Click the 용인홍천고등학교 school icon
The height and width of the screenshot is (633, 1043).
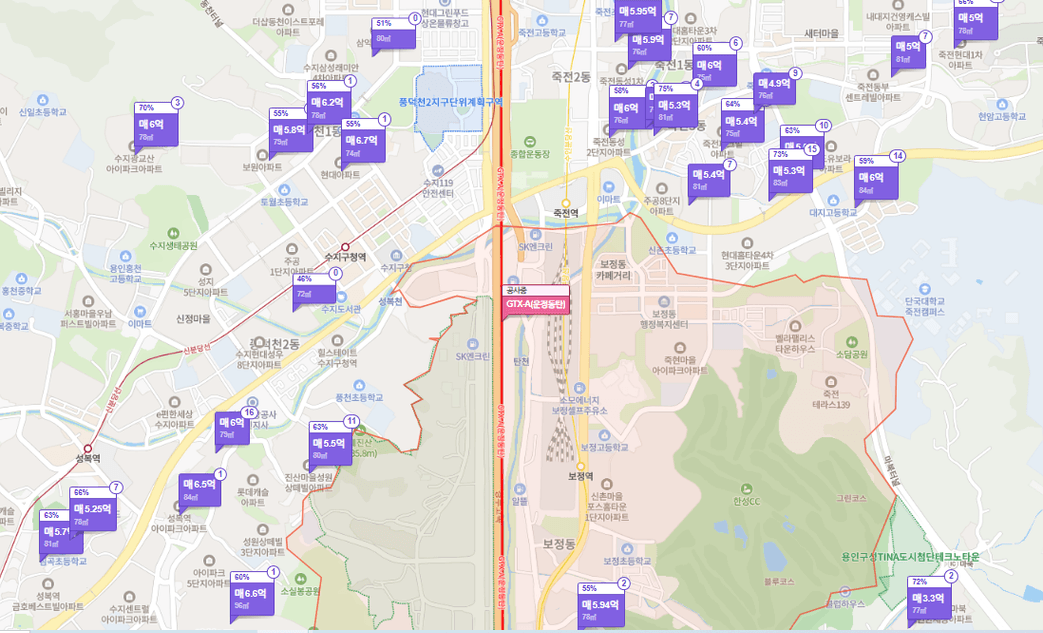tap(125, 257)
